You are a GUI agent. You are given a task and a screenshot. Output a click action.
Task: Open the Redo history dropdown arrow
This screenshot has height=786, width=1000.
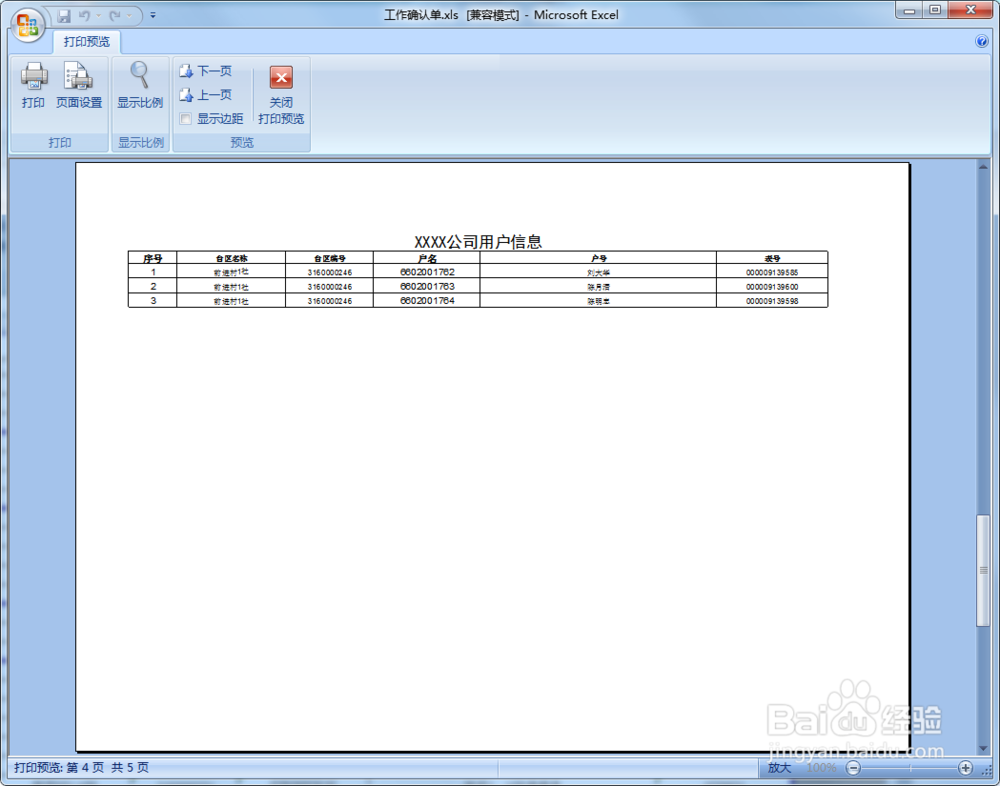tap(130, 15)
